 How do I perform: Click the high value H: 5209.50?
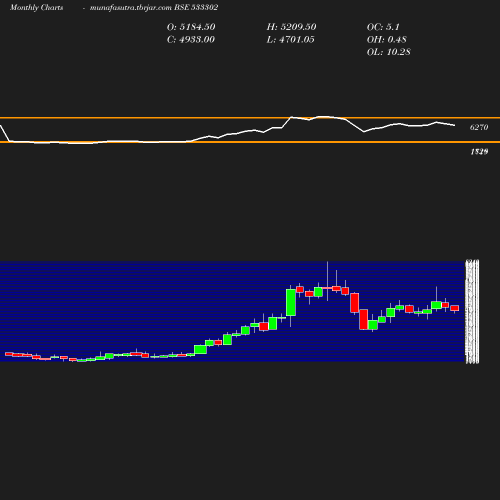click(x=291, y=27)
